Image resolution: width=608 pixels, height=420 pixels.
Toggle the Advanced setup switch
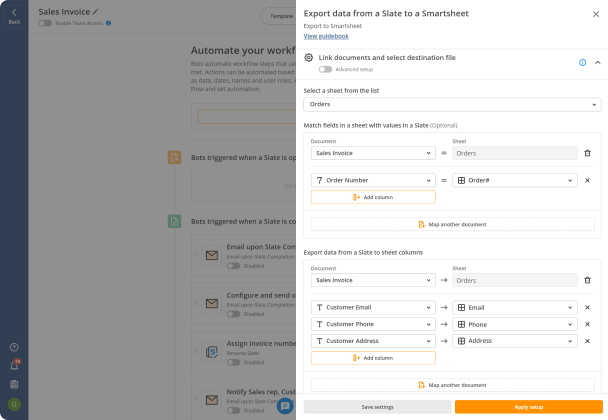pyautogui.click(x=325, y=69)
